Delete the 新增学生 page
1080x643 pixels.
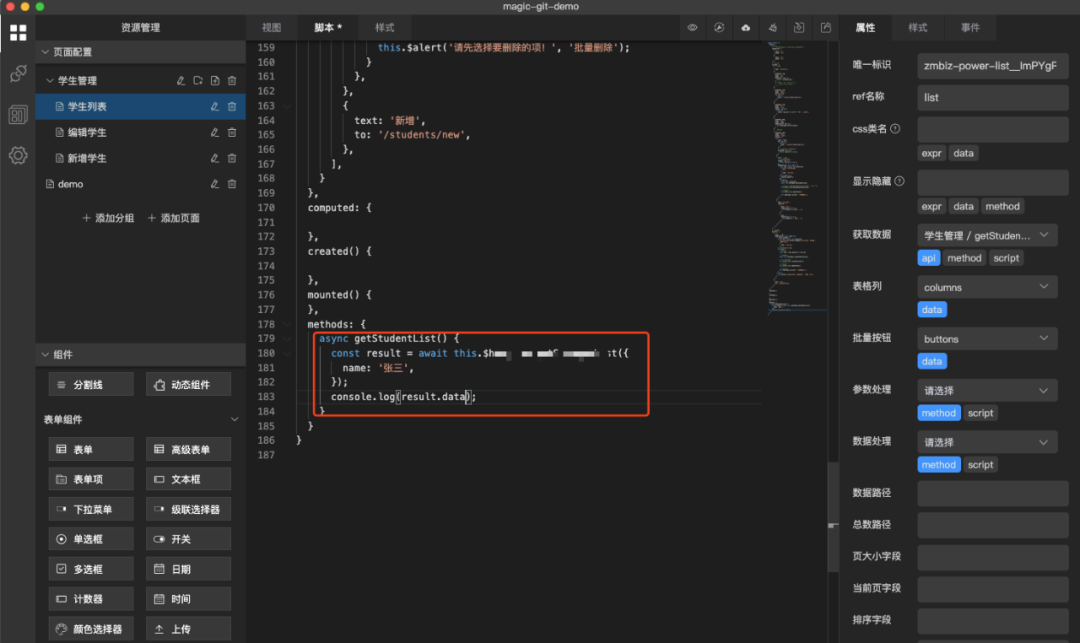(x=232, y=158)
